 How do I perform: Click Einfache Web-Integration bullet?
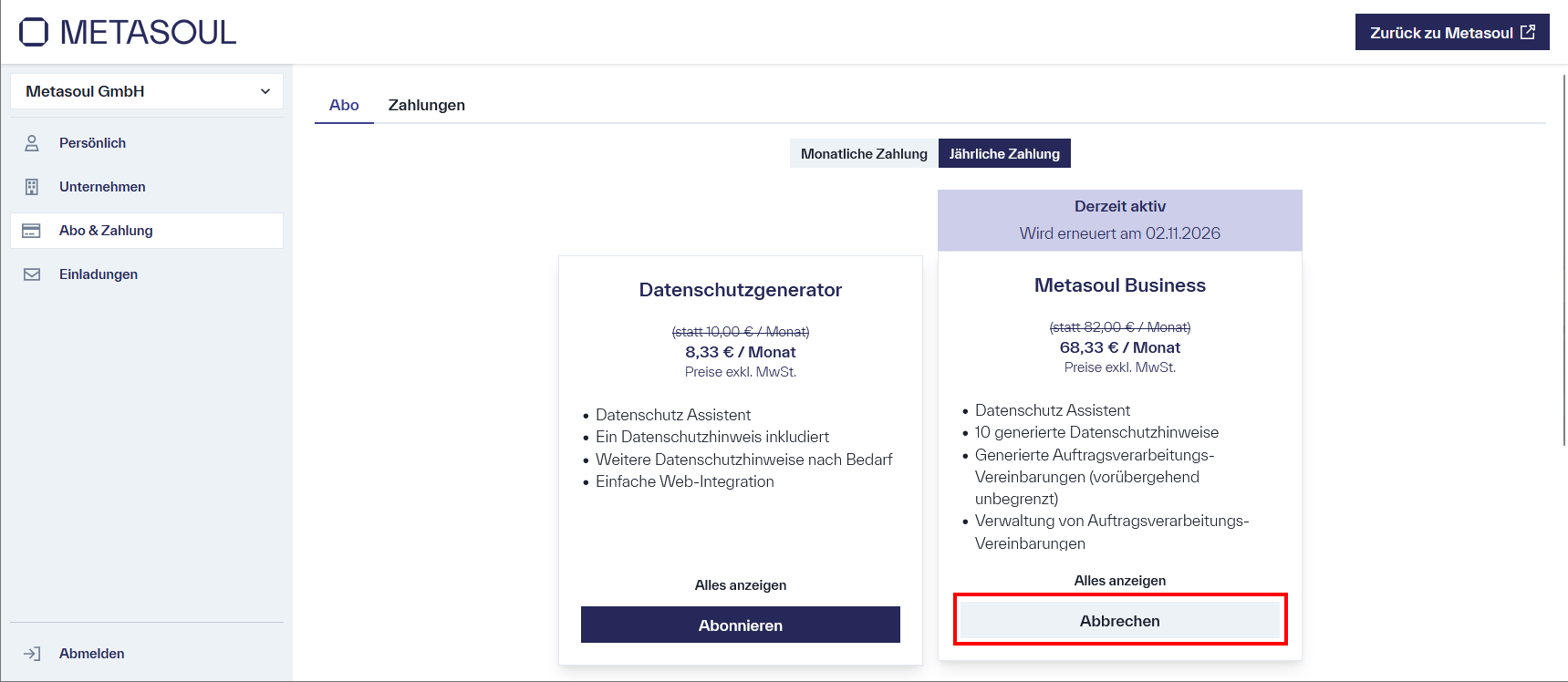coord(685,481)
